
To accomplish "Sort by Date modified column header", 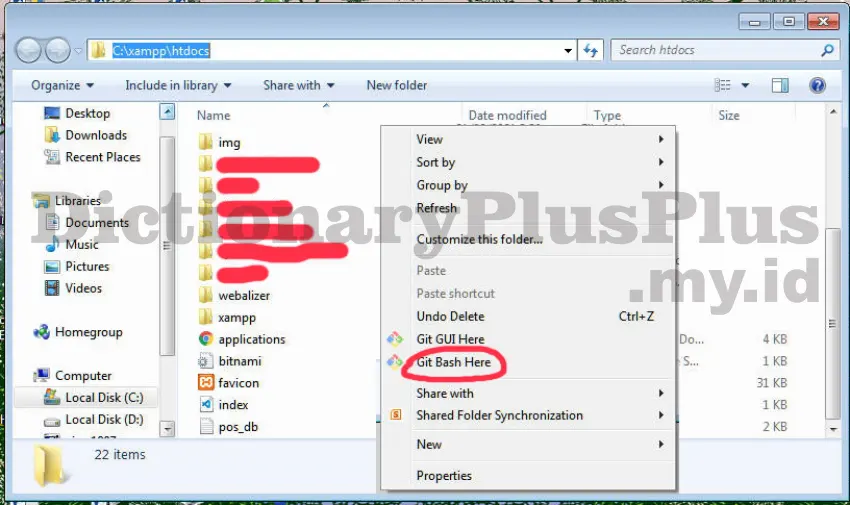I will (507, 115).
